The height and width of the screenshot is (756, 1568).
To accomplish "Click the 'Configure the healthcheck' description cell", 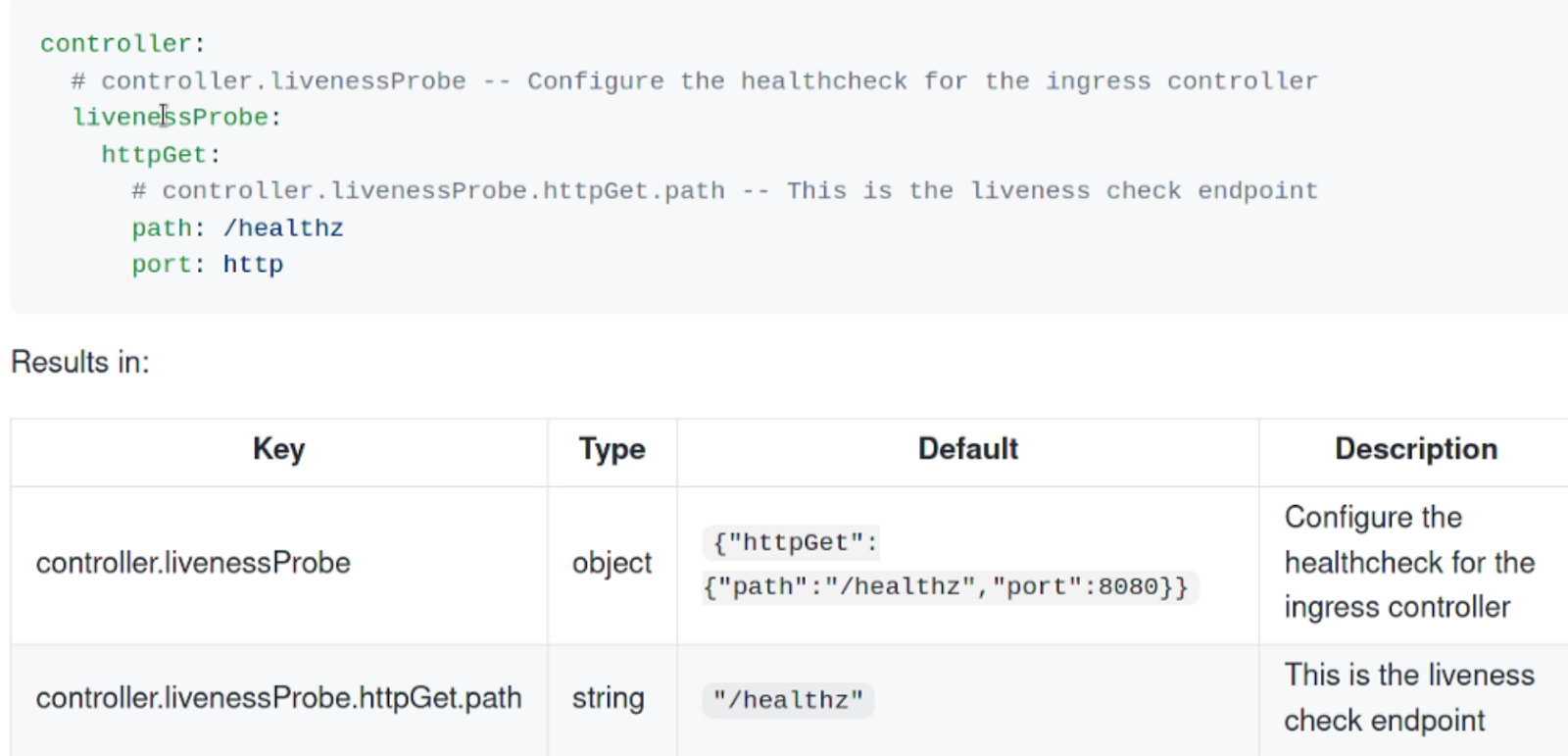I will coord(1408,563).
